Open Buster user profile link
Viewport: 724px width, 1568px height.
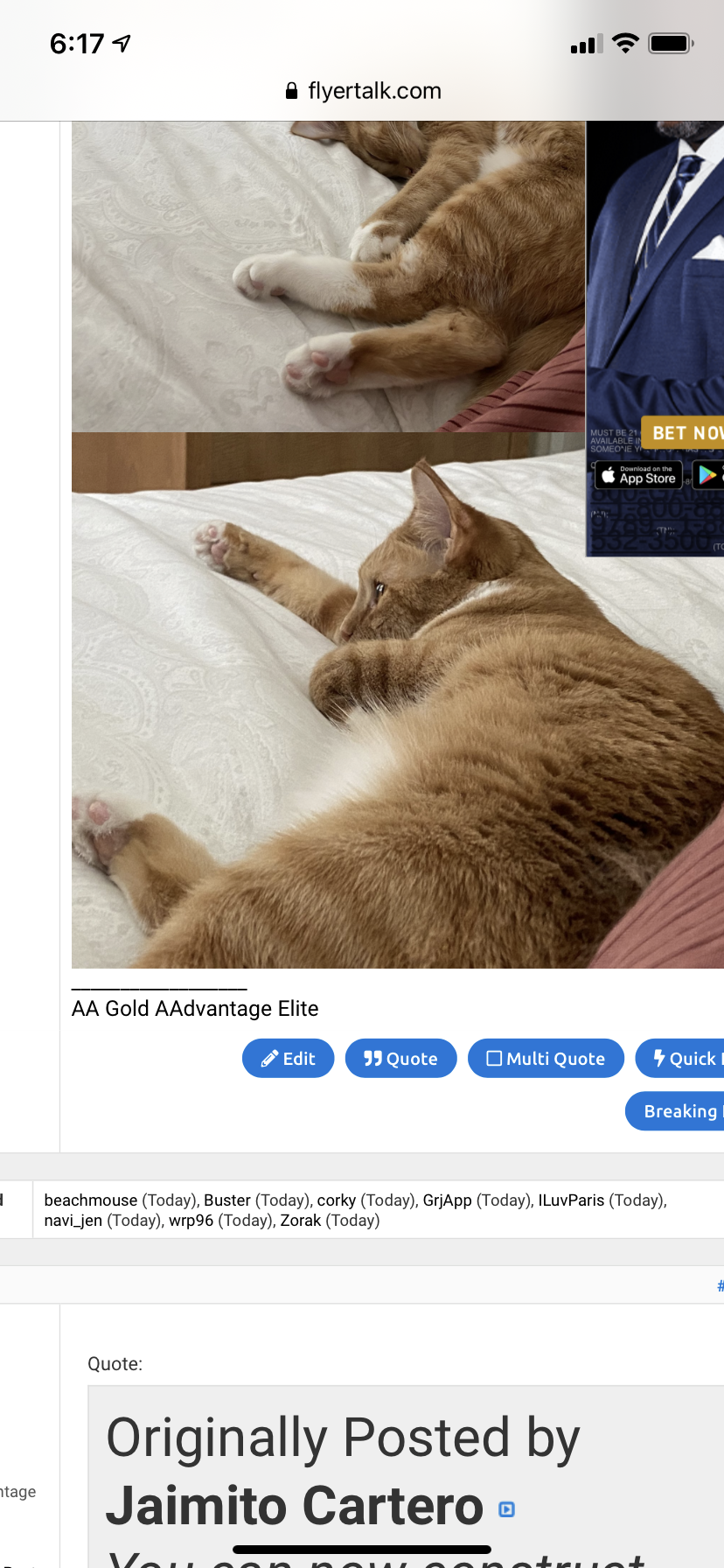227,1200
